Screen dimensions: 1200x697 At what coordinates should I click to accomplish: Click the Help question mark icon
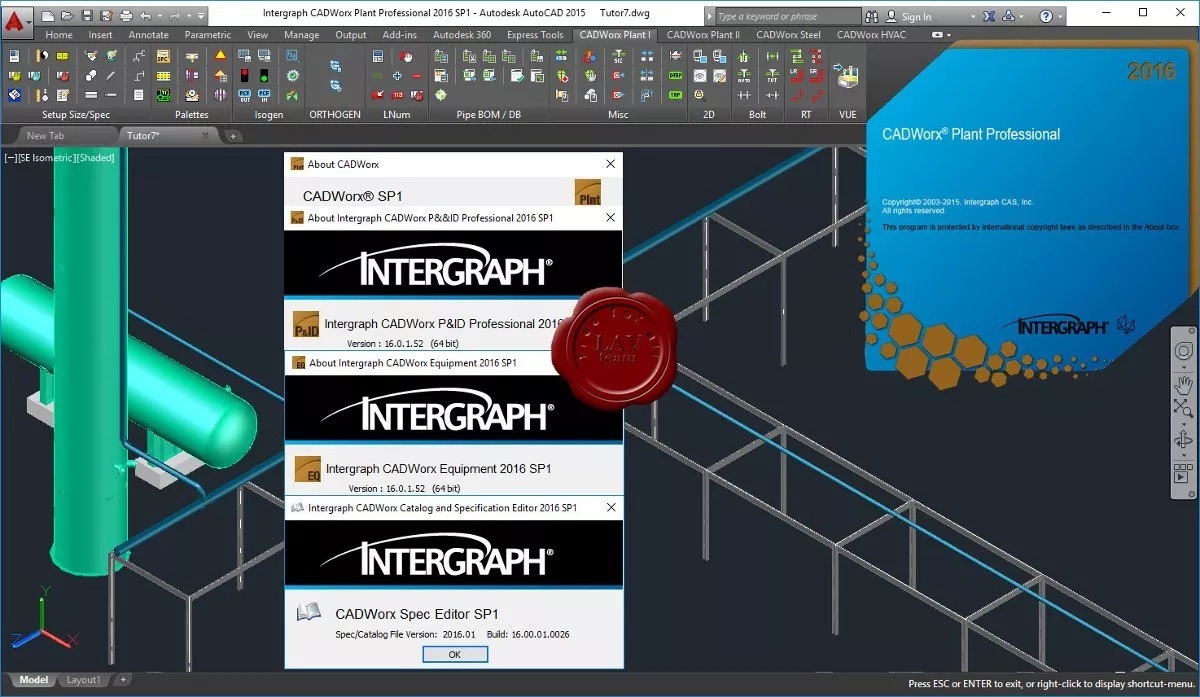(1046, 17)
